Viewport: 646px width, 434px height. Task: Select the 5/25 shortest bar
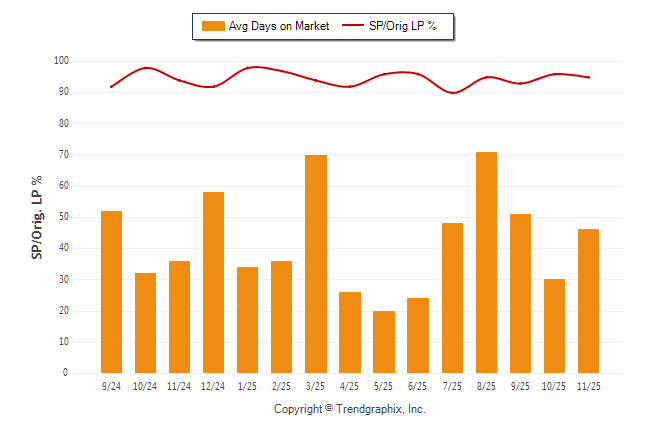(x=384, y=342)
